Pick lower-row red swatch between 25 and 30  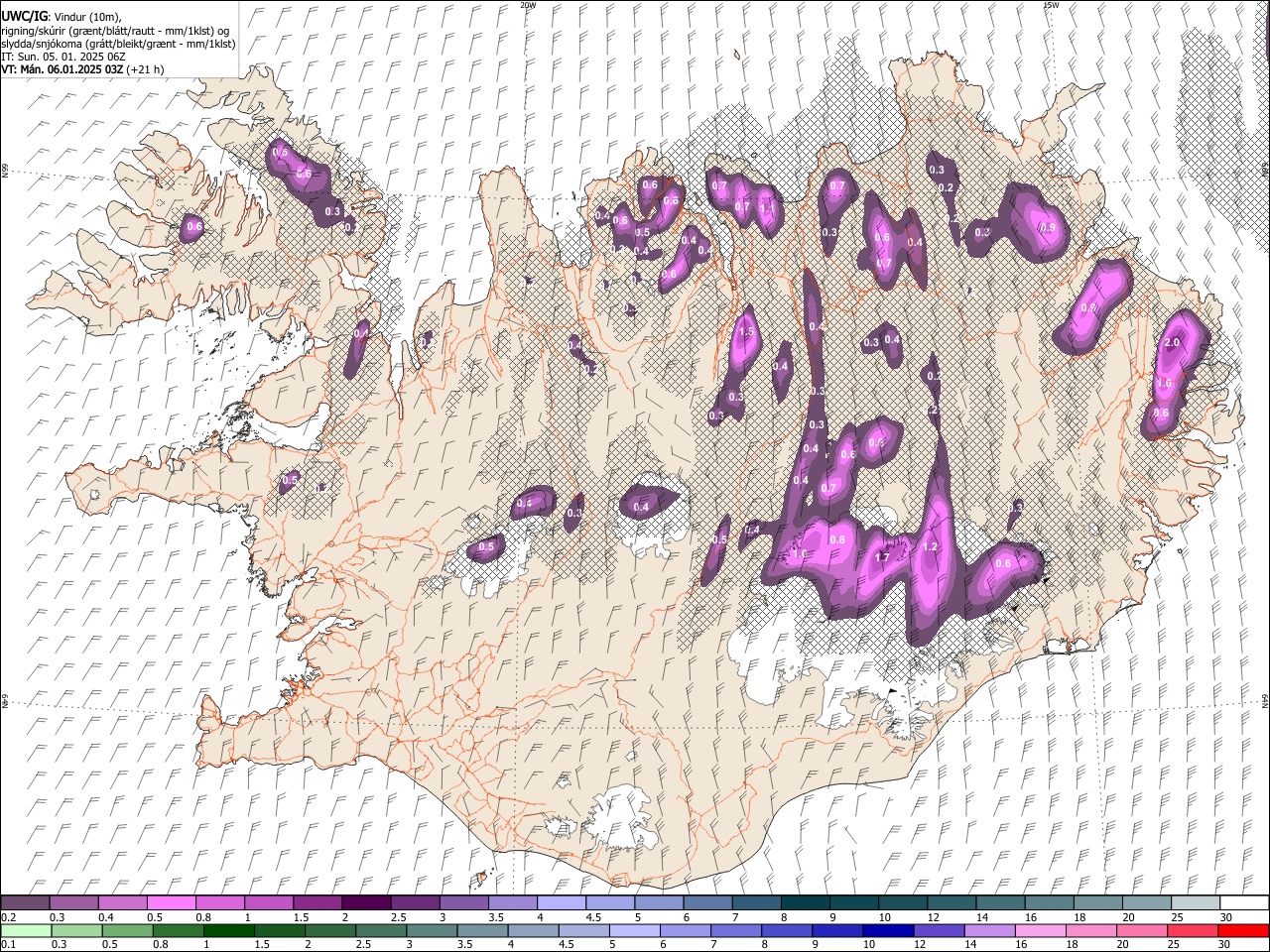pos(1193,930)
